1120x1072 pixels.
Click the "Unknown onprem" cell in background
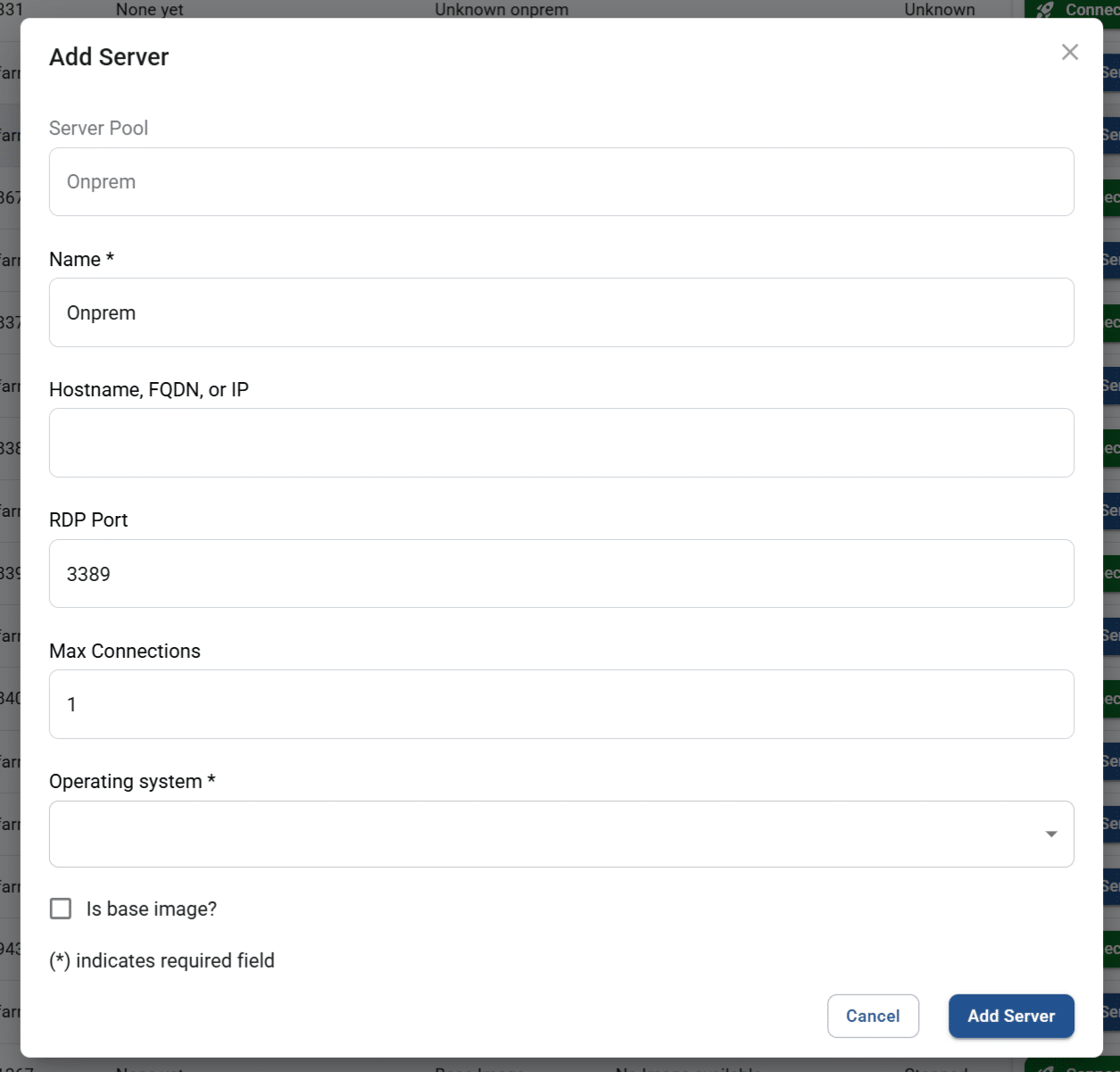tap(501, 9)
